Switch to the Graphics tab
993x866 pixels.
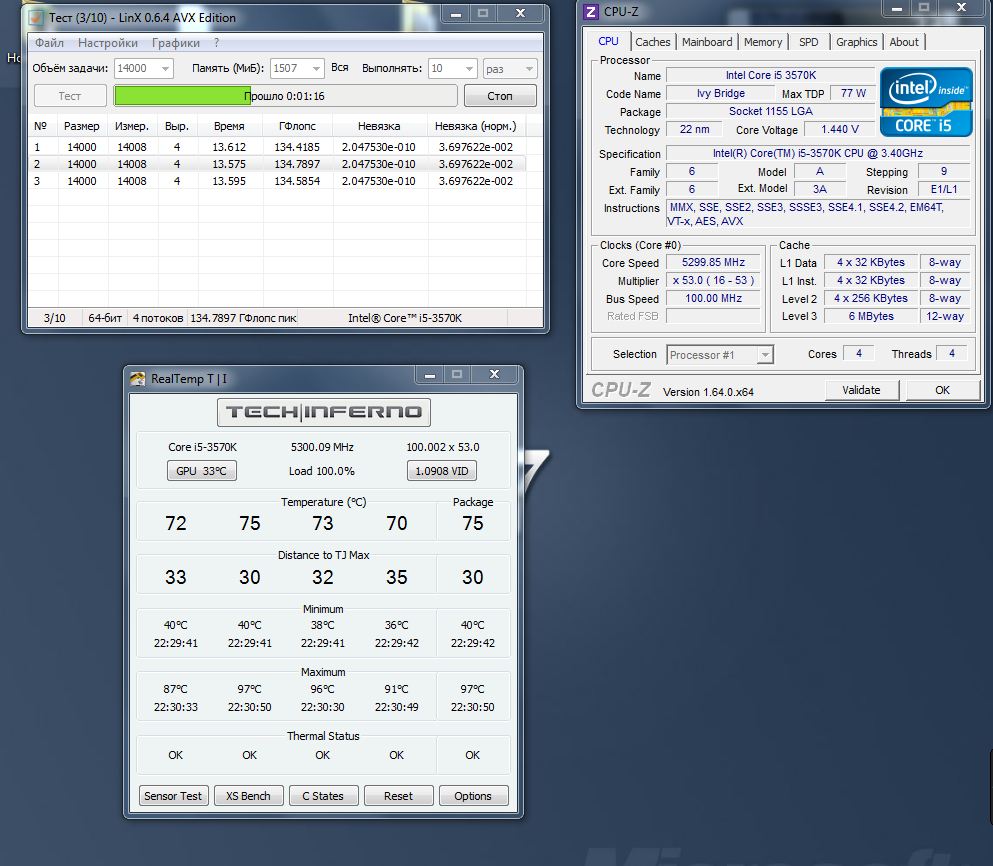[x=857, y=42]
